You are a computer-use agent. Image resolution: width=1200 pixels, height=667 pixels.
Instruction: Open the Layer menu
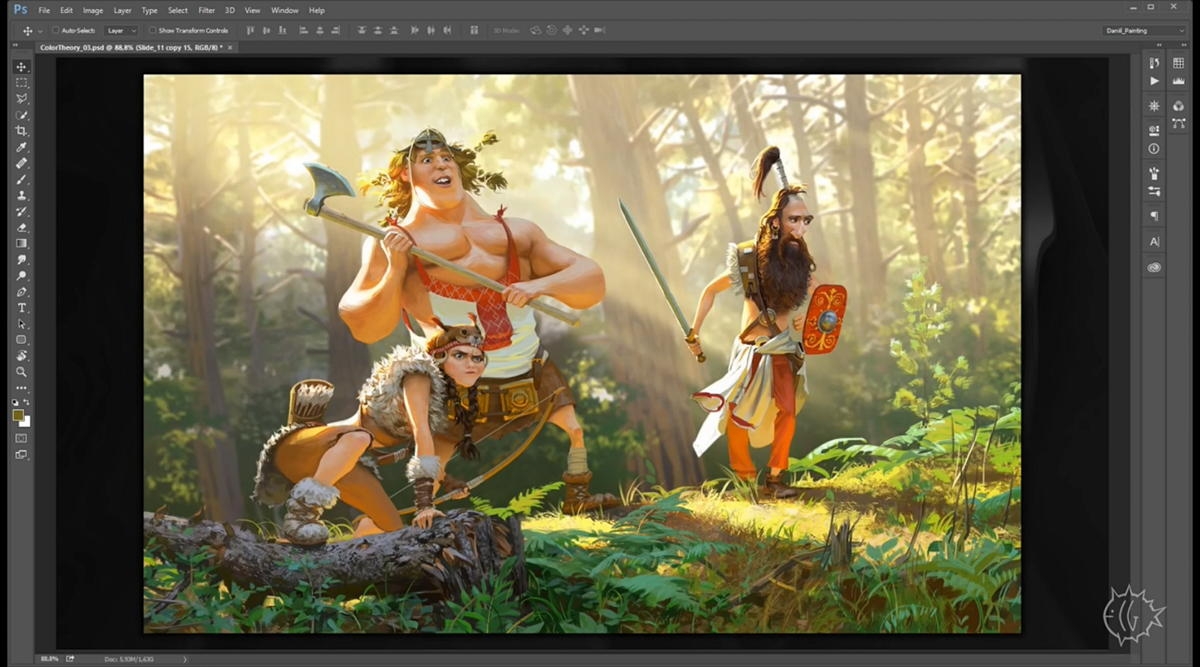122,10
